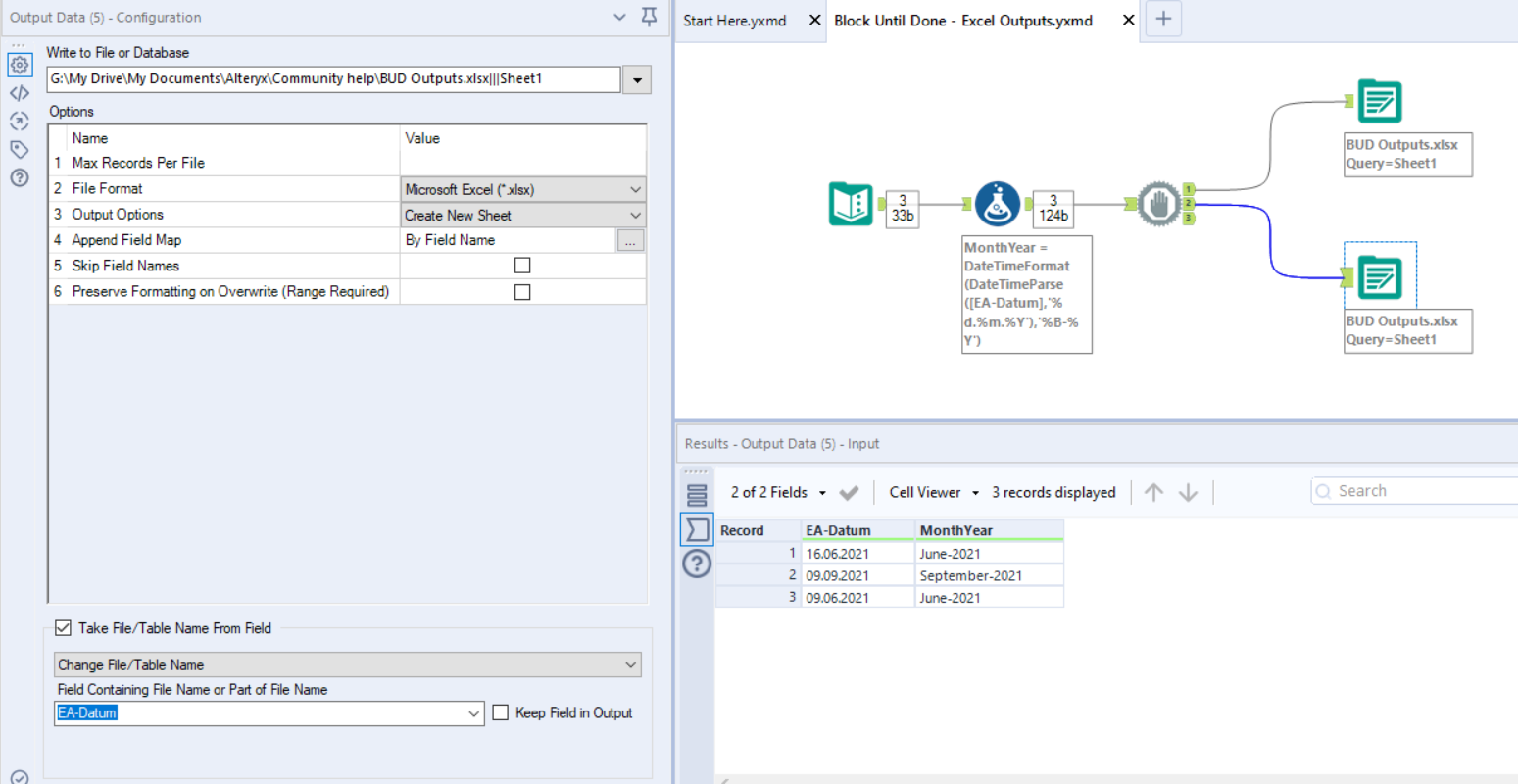
Task: Show the results messages sigma icon
Action: (x=697, y=529)
